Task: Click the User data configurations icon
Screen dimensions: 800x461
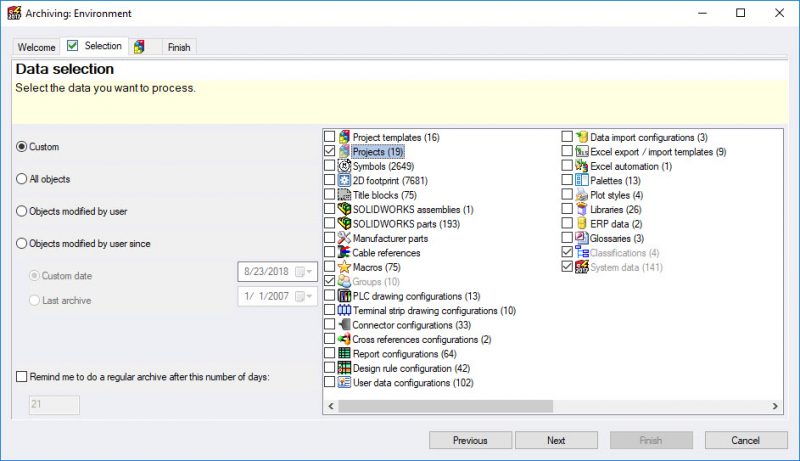Action: point(344,382)
